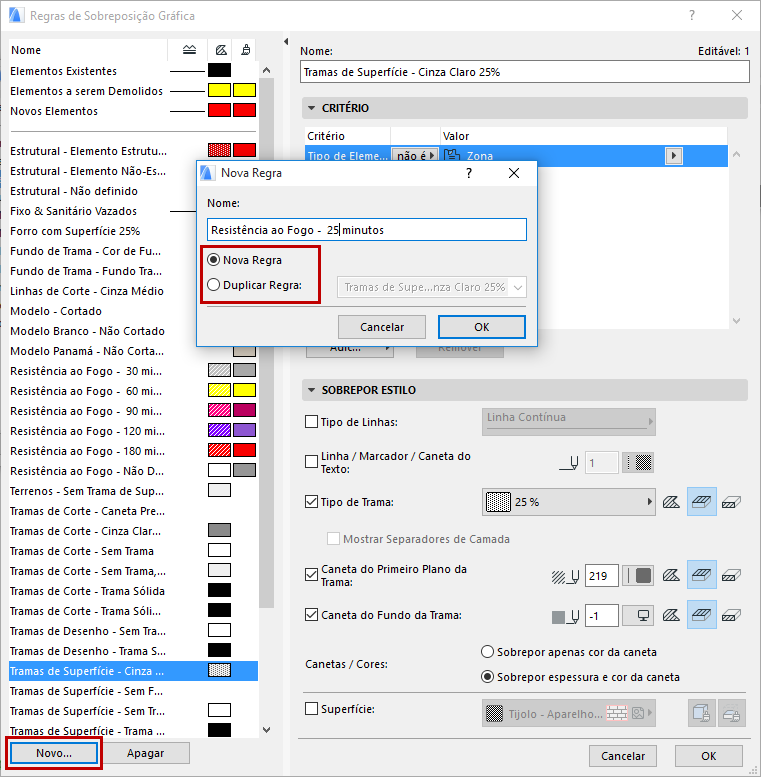
Task: Enable Linha / Marcador / Caneta do Texto checkbox
Action: pyautogui.click(x=311, y=462)
